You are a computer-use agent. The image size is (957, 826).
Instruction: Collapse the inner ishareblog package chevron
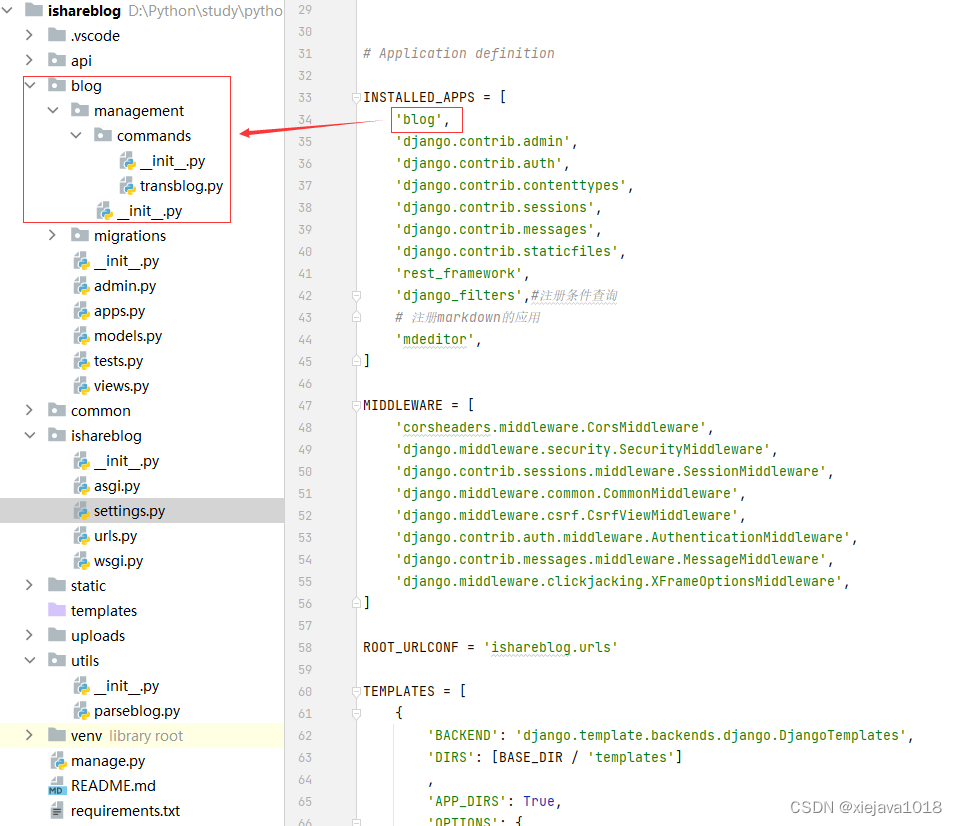[x=30, y=435]
